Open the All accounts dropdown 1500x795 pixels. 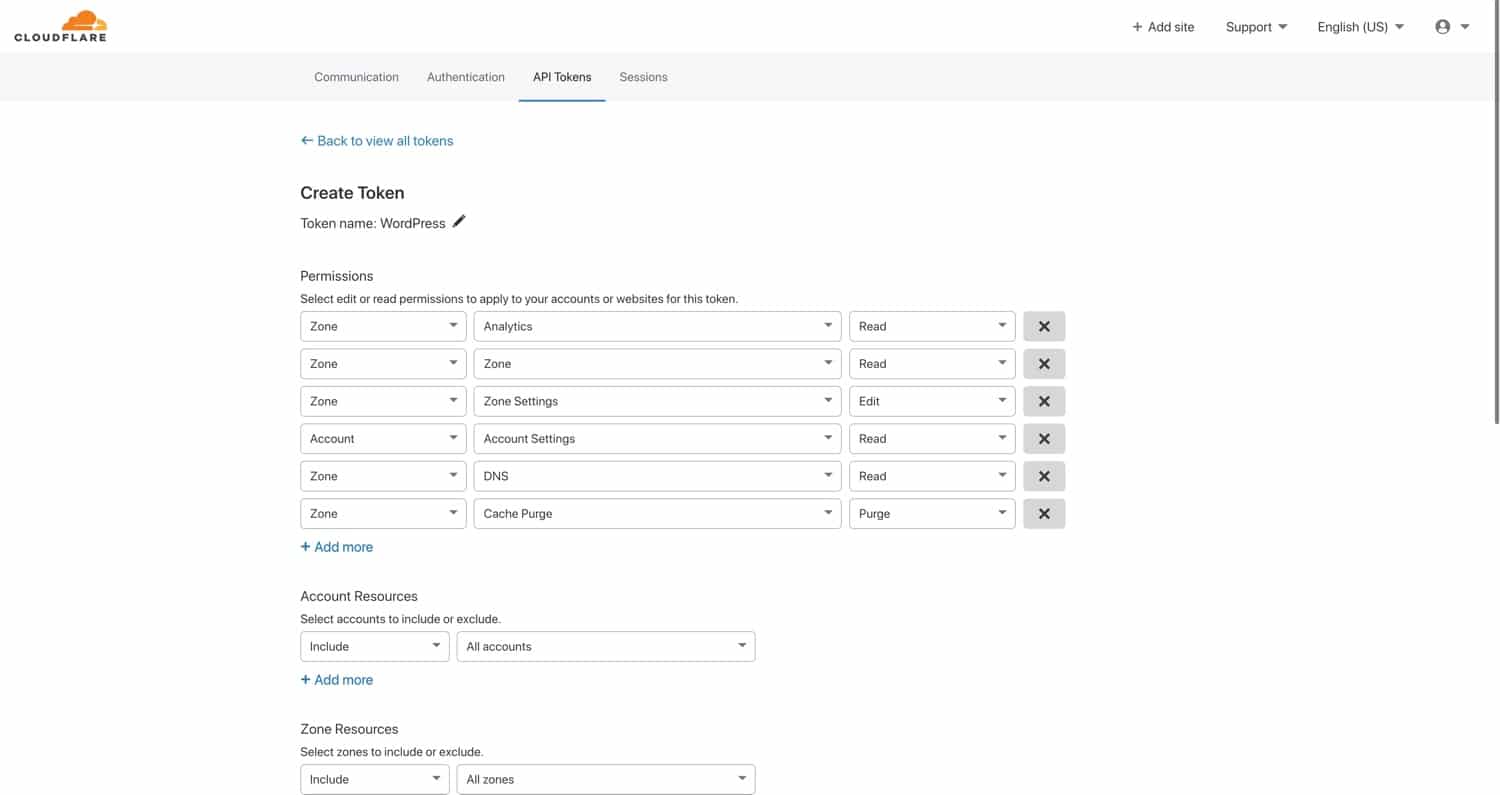pyautogui.click(x=605, y=646)
